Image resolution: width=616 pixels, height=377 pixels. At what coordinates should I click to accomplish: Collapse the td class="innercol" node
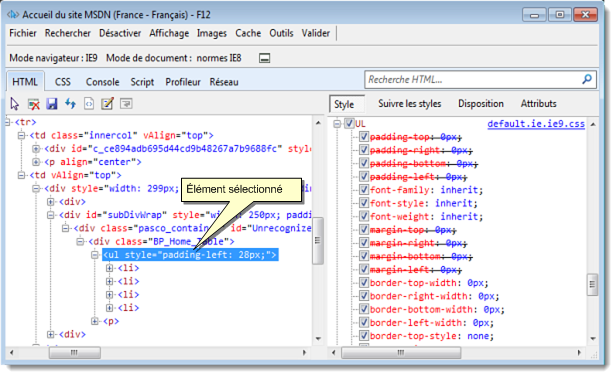click(x=21, y=135)
